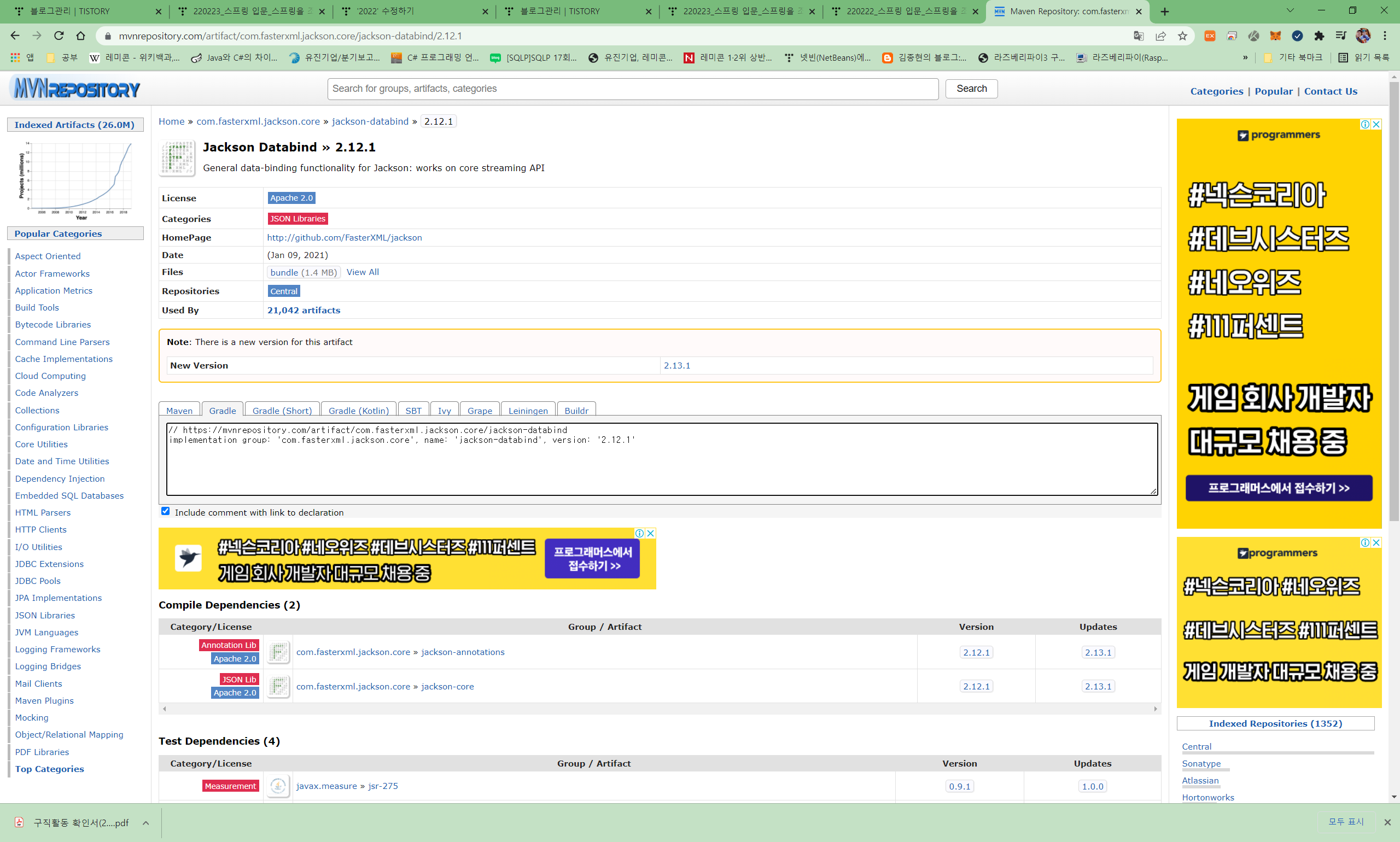This screenshot has width=1400, height=842.
Task: Expand the downloaded PDF options chevron
Action: pyautogui.click(x=146, y=823)
